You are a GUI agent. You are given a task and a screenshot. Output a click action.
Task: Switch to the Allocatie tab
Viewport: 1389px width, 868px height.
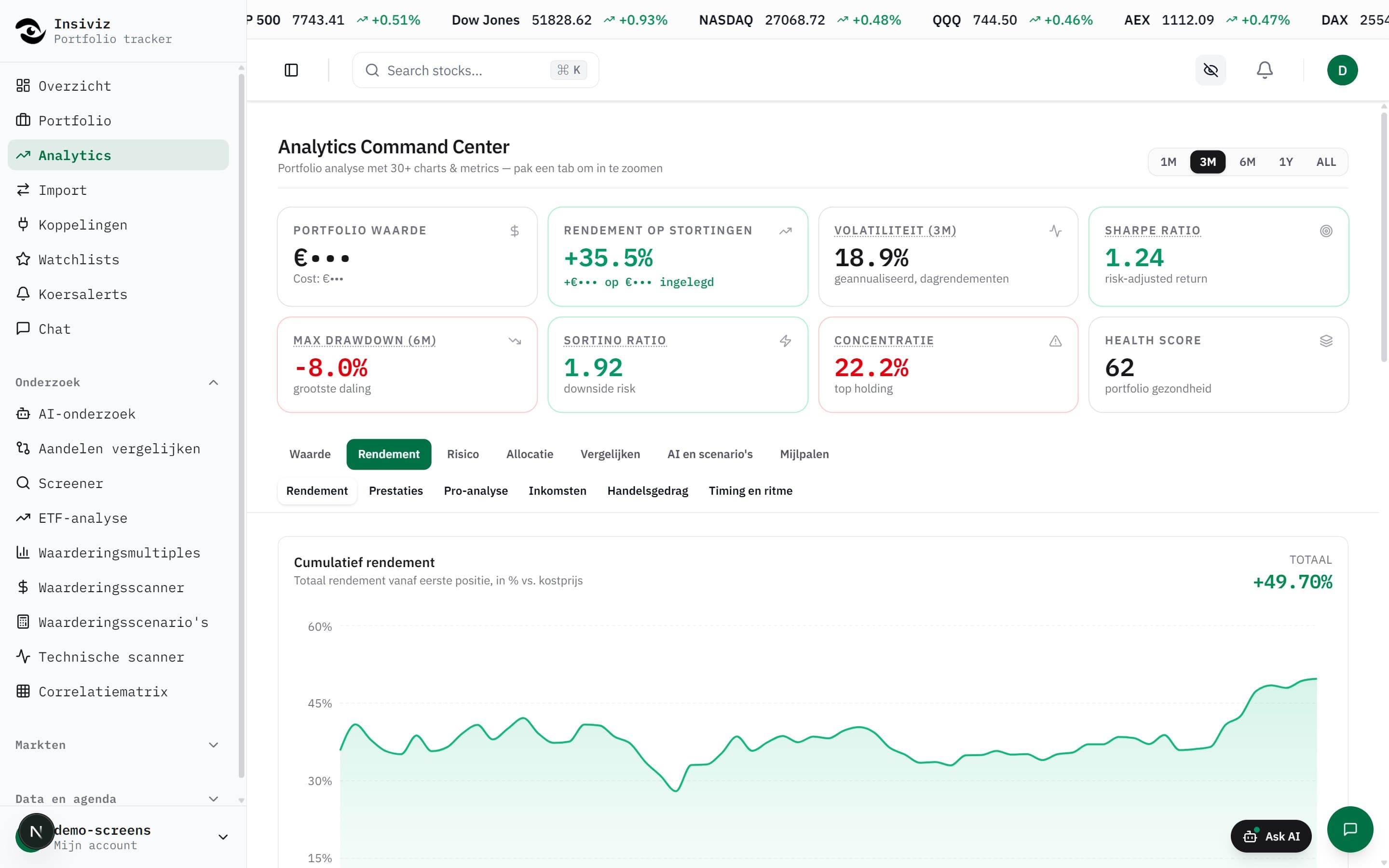(529, 454)
